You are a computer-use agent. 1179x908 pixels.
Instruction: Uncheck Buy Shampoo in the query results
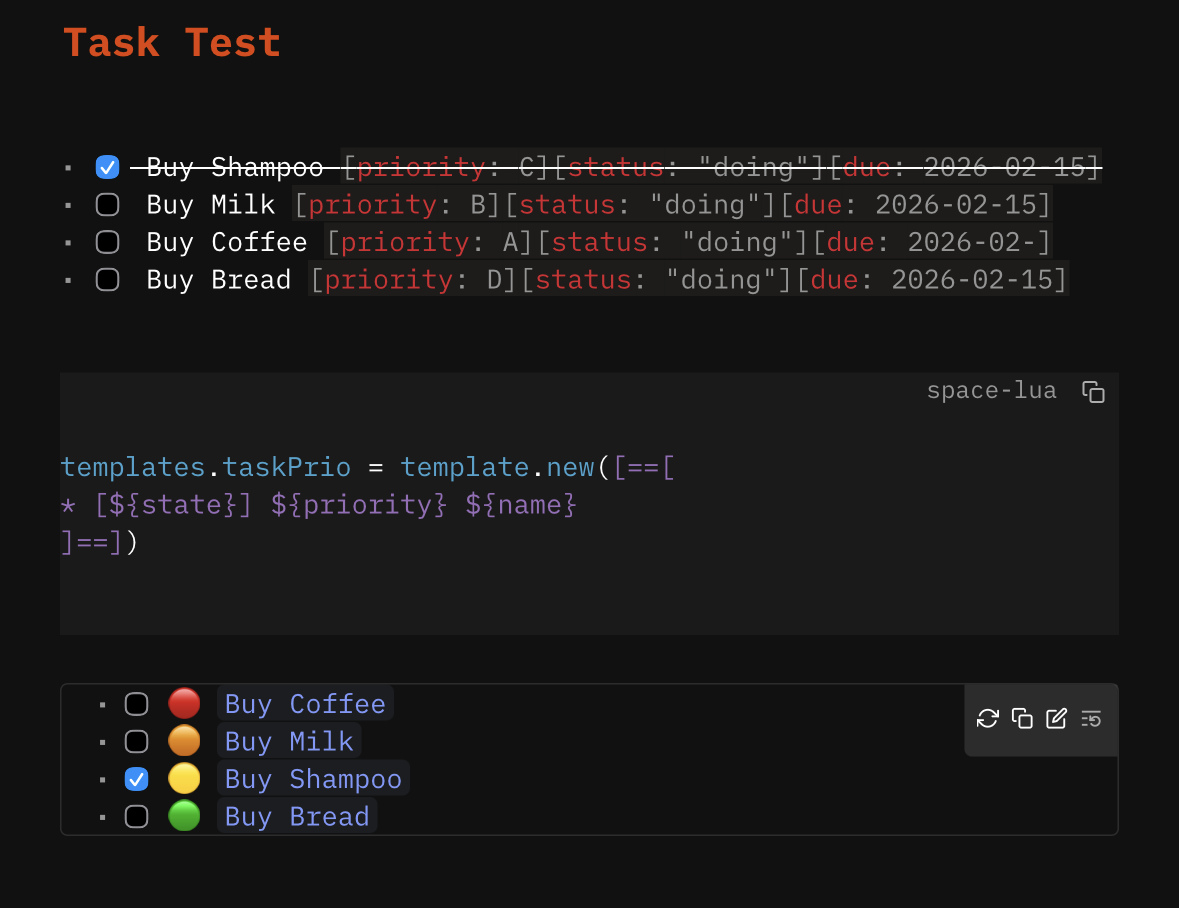(136, 779)
